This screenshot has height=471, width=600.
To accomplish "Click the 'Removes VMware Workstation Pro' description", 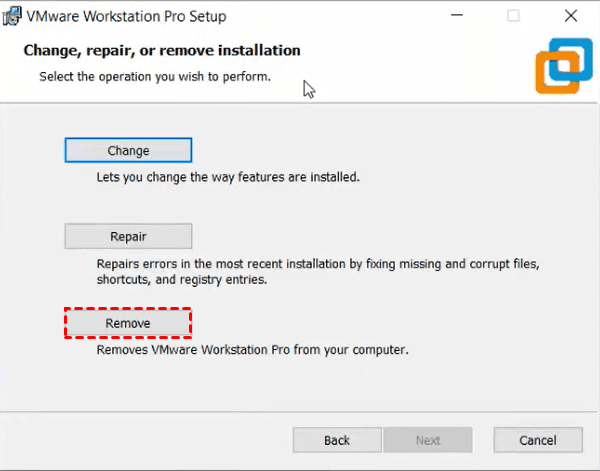I will click(253, 351).
